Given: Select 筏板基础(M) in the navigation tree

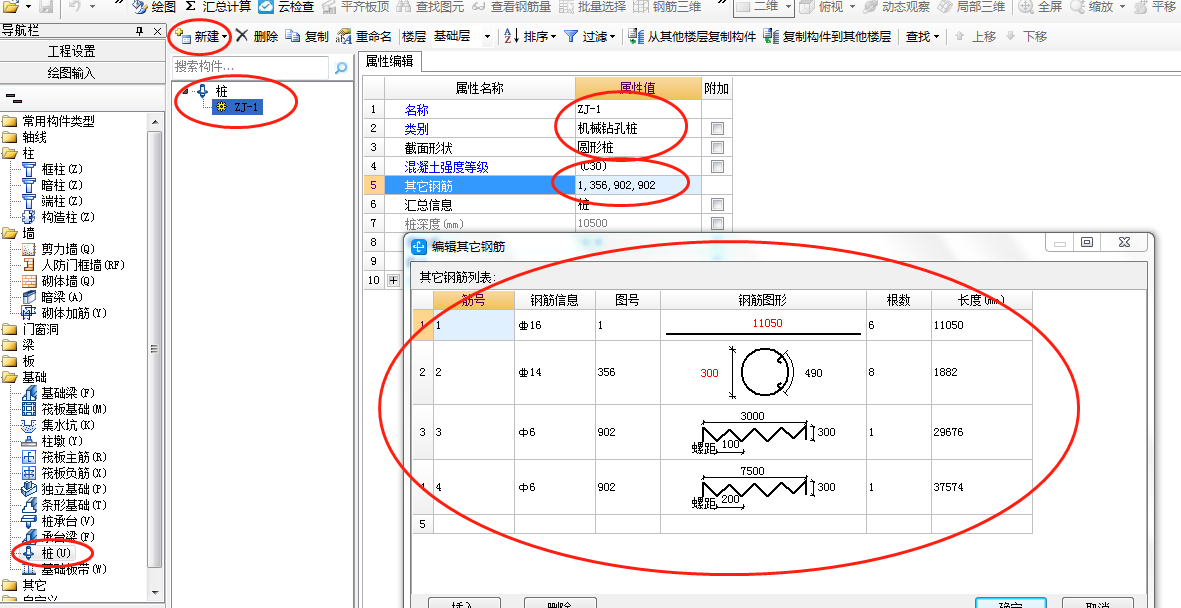Looking at the screenshot, I should pos(74,409).
